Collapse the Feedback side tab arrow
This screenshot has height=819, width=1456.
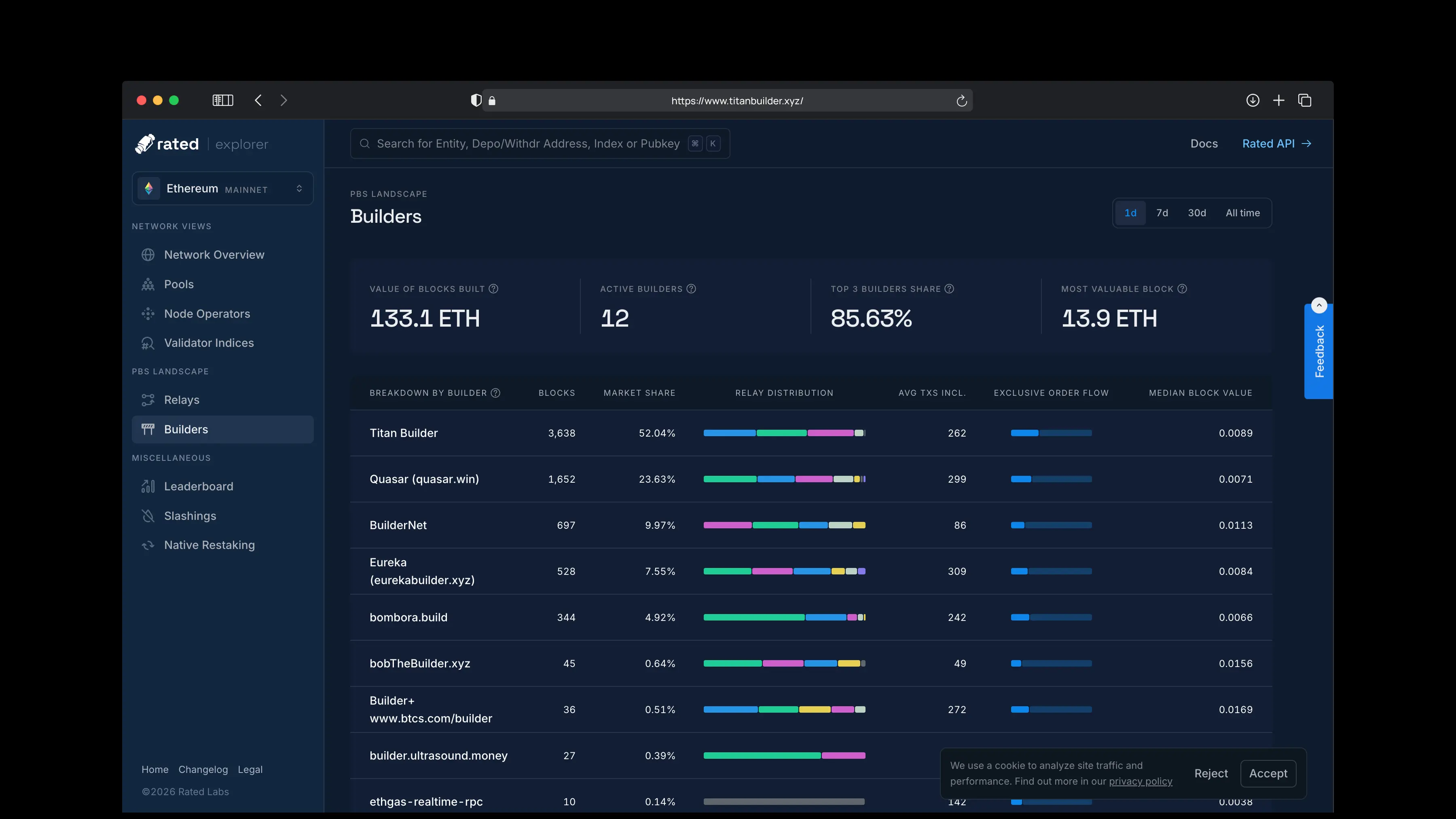(1318, 305)
